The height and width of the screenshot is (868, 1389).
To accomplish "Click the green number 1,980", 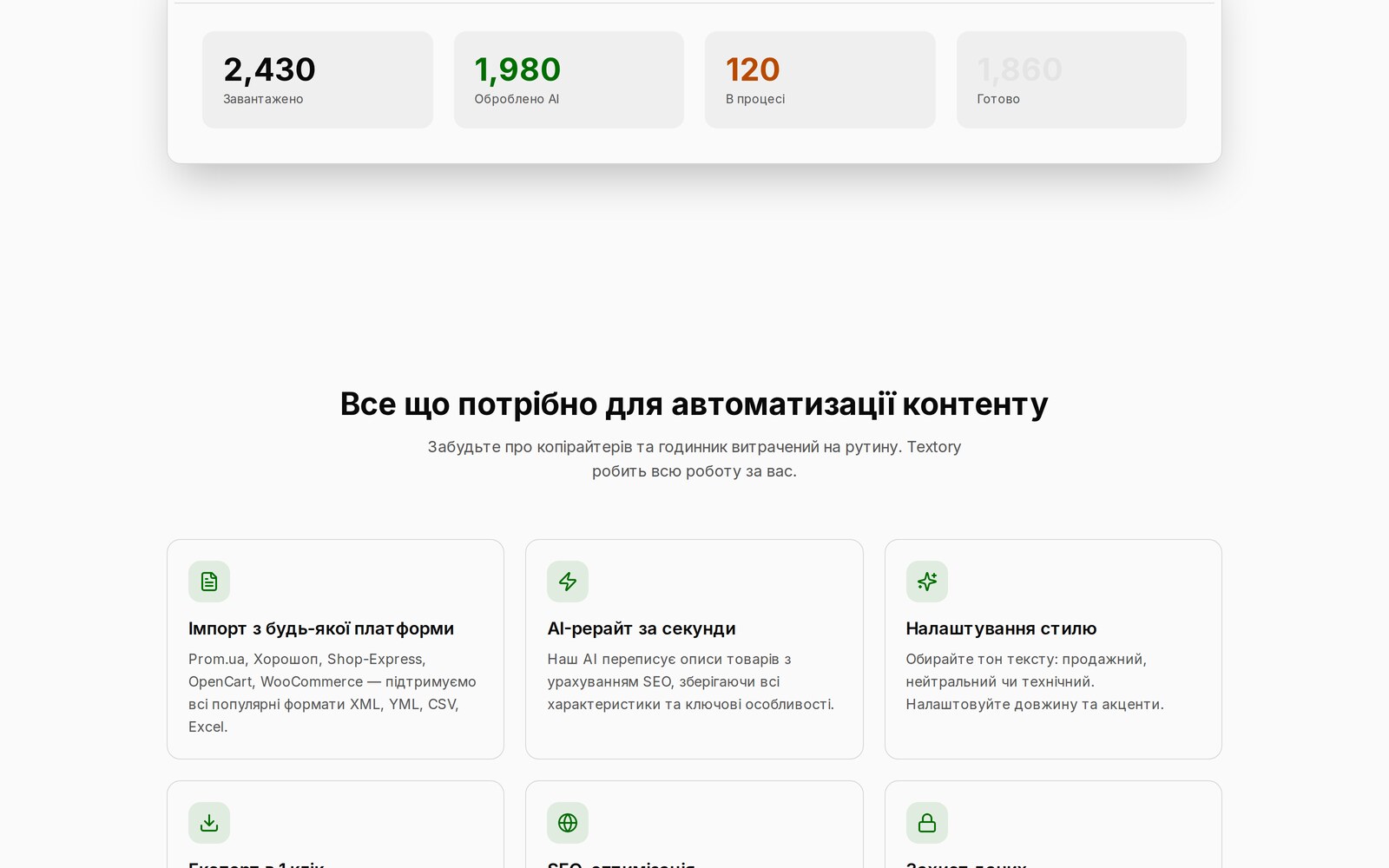I will pos(517,69).
